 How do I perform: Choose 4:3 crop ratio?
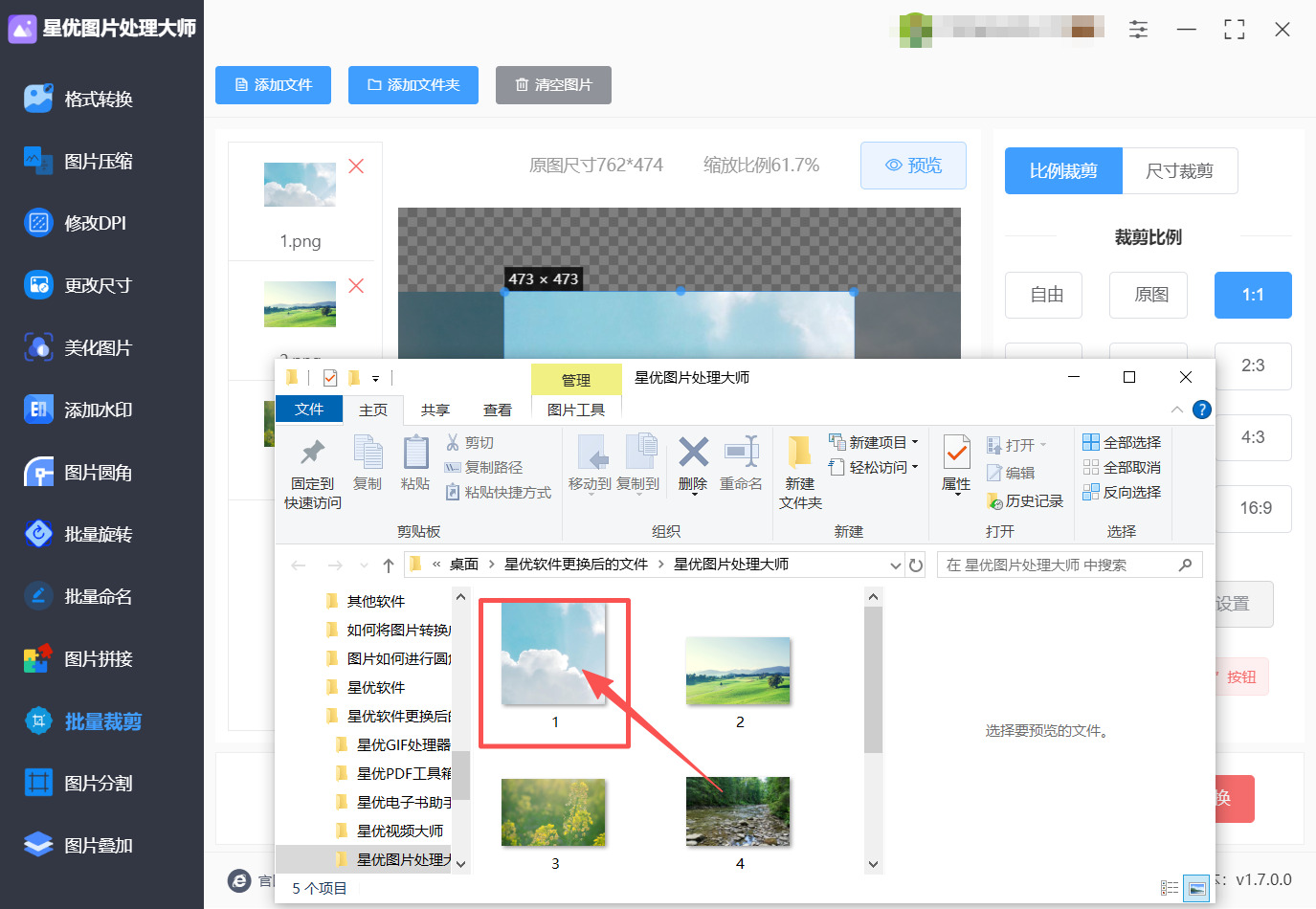point(1253,438)
